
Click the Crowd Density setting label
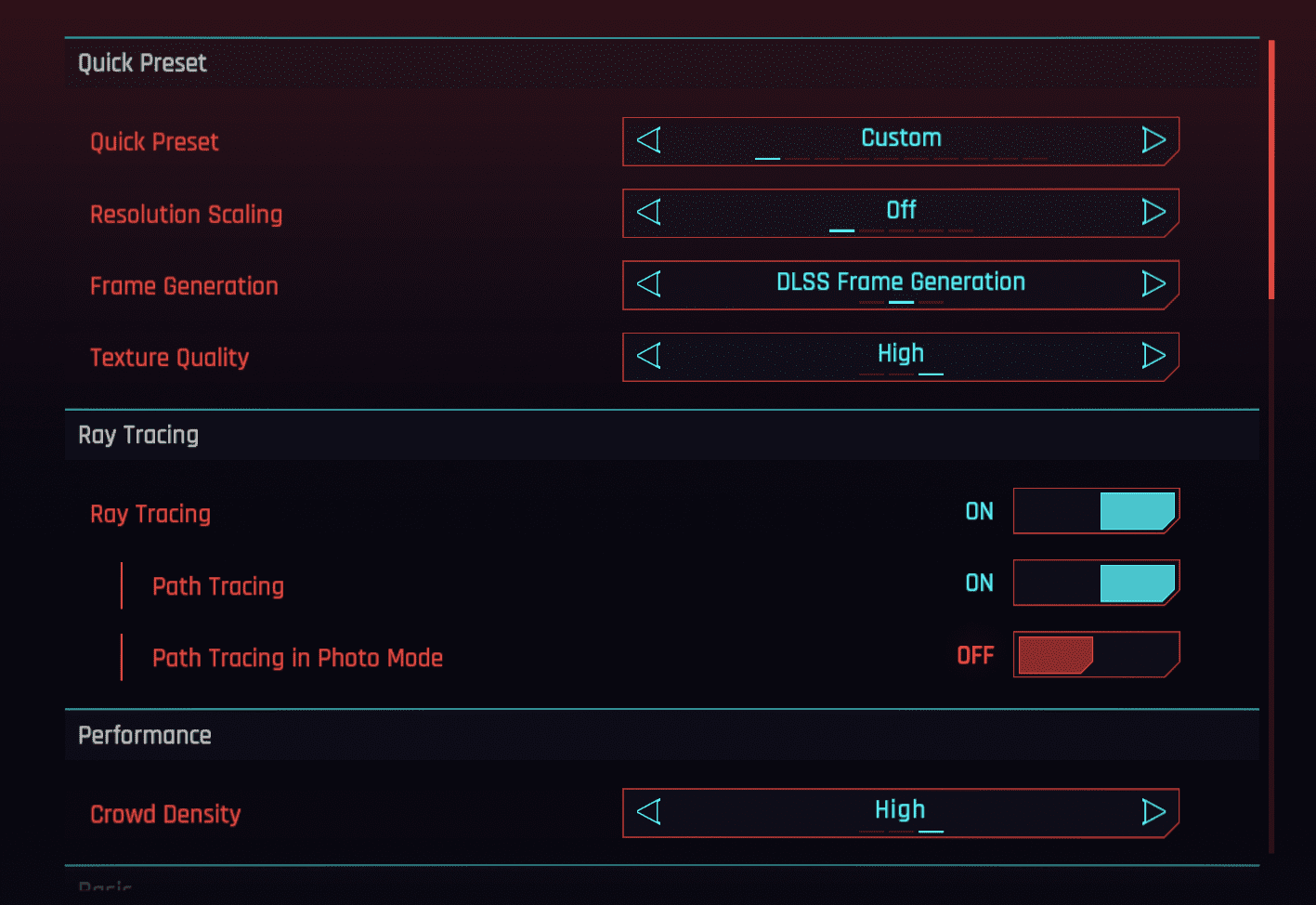coord(165,814)
